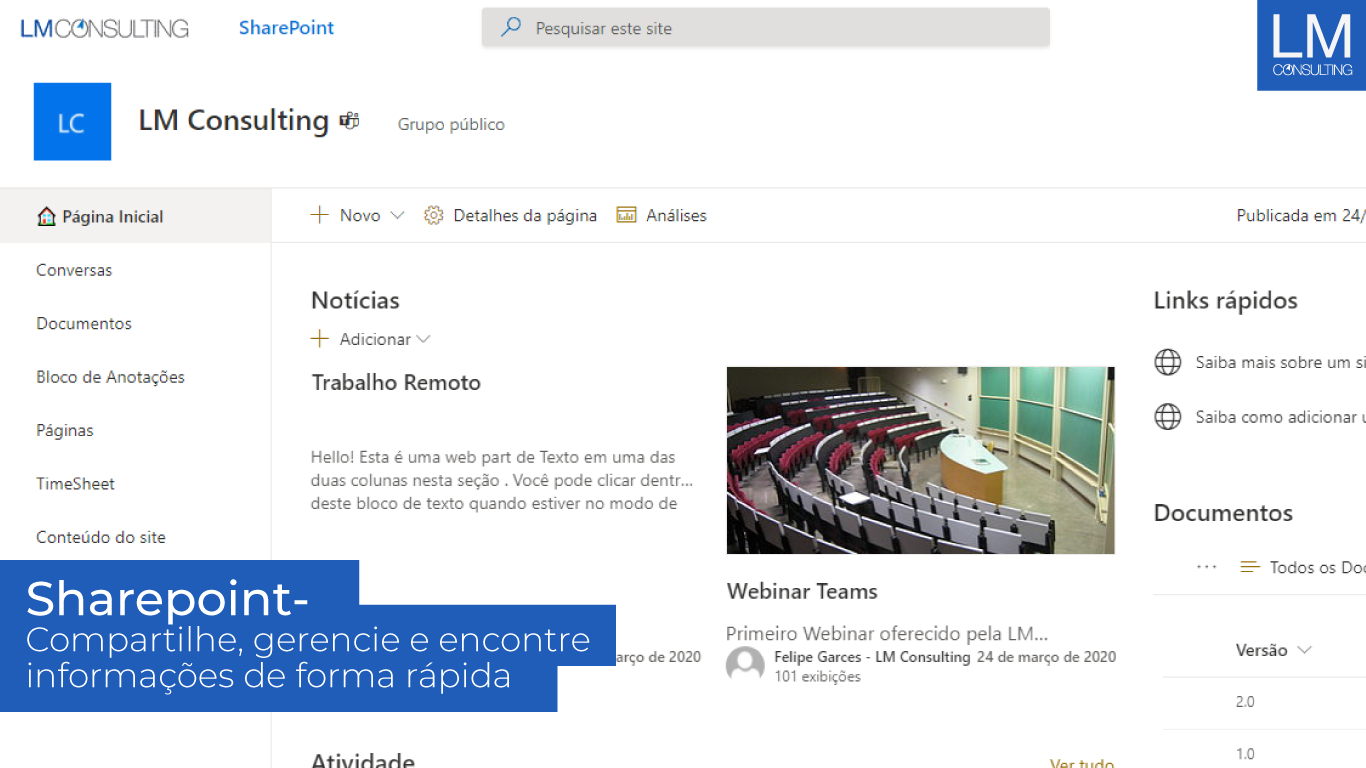Click the Grupo público label
The width and height of the screenshot is (1366, 768).
point(451,125)
